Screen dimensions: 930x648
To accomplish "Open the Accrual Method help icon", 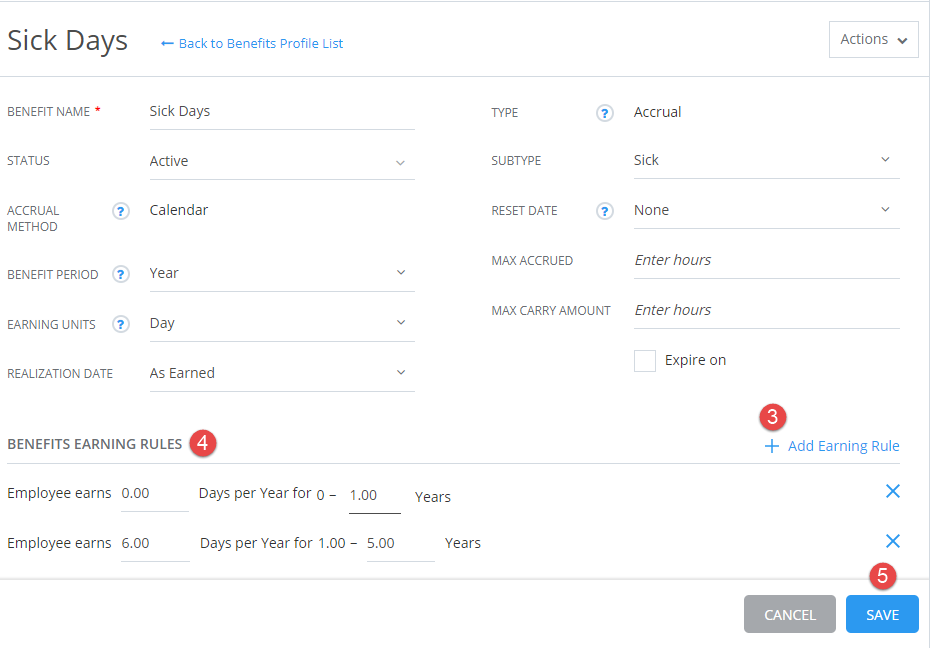I will point(120,210).
